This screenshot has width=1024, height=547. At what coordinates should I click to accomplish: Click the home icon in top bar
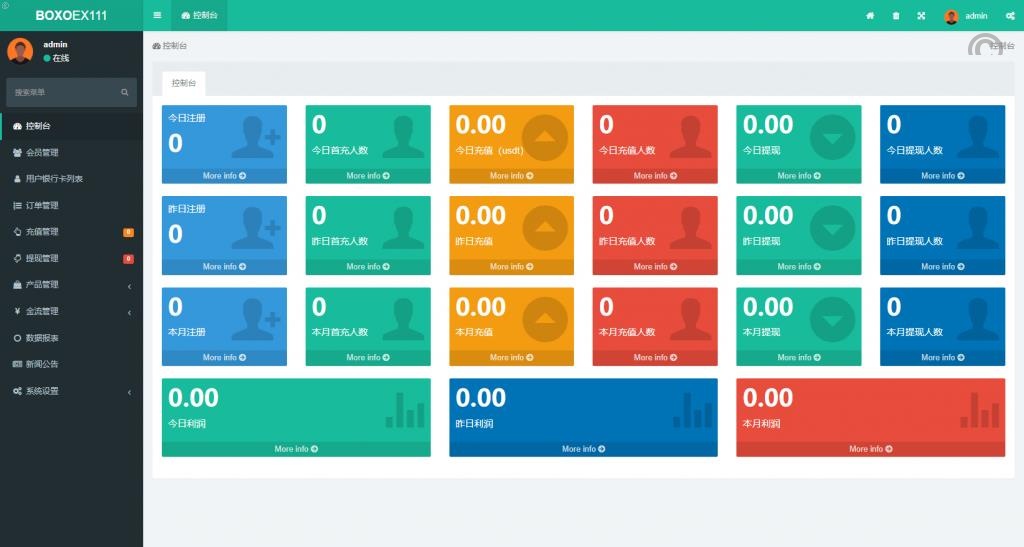coord(870,16)
